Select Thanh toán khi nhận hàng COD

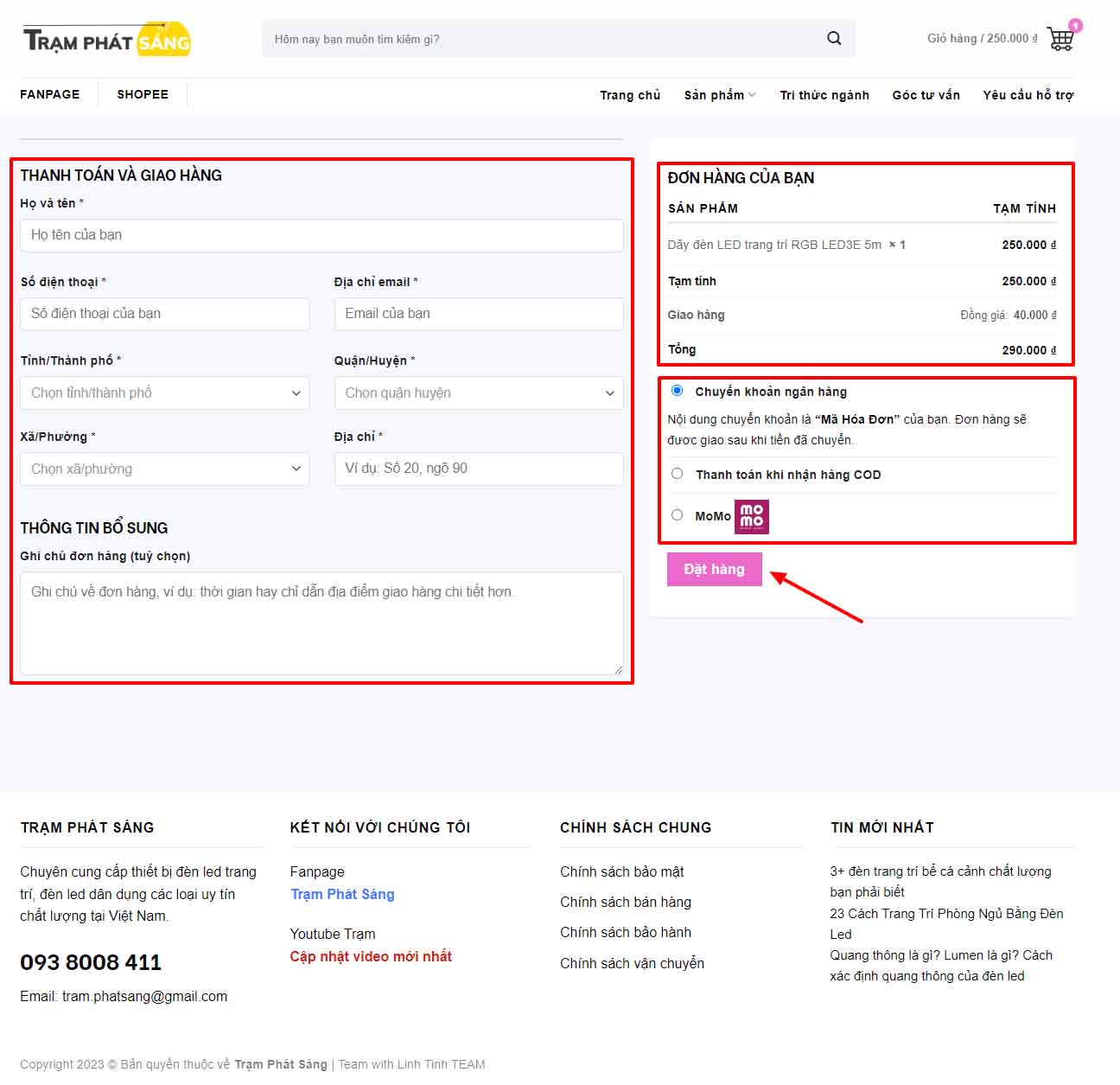pyautogui.click(x=677, y=474)
